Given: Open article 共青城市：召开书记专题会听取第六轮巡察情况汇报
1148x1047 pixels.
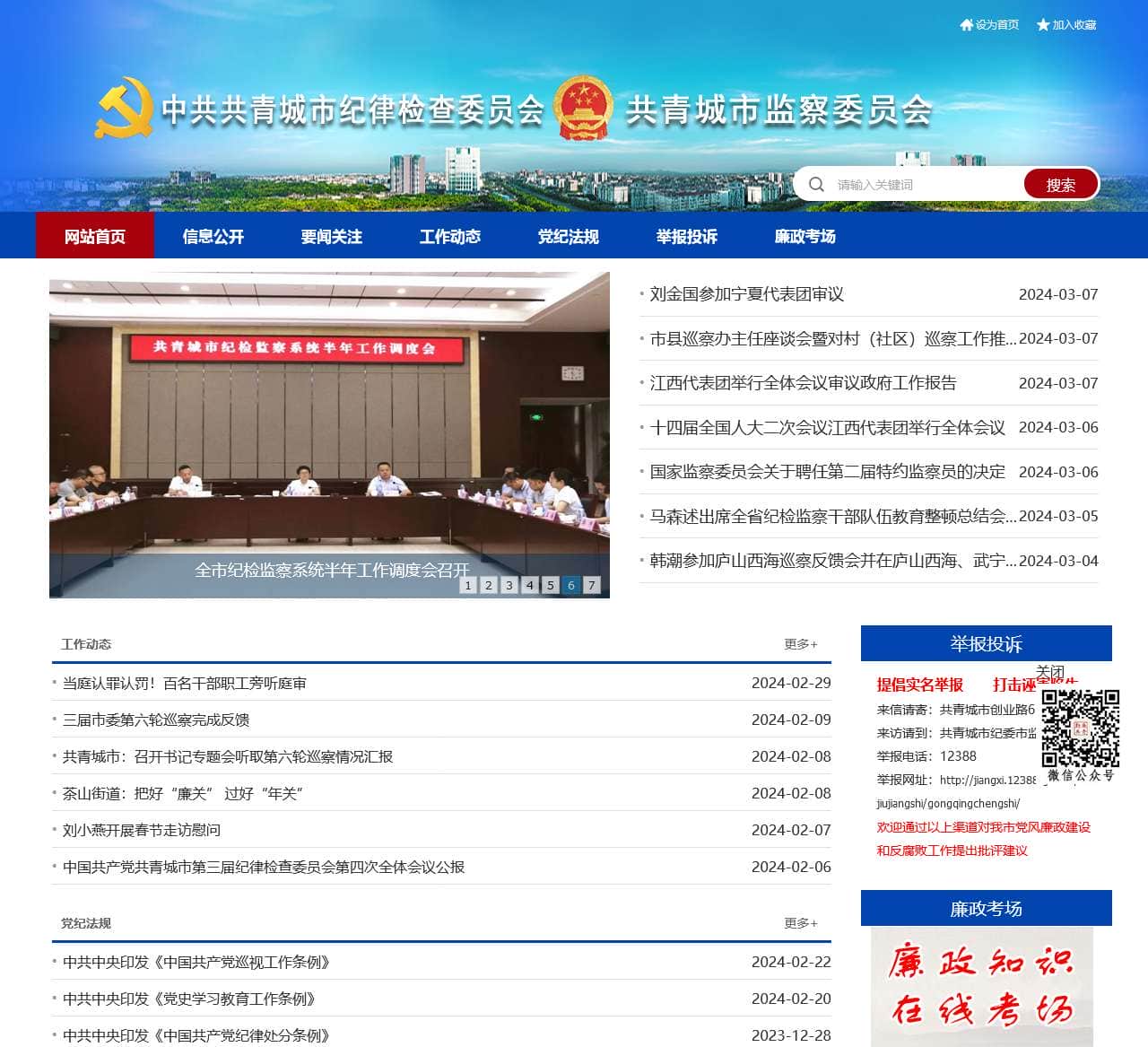Looking at the screenshot, I should (x=228, y=757).
